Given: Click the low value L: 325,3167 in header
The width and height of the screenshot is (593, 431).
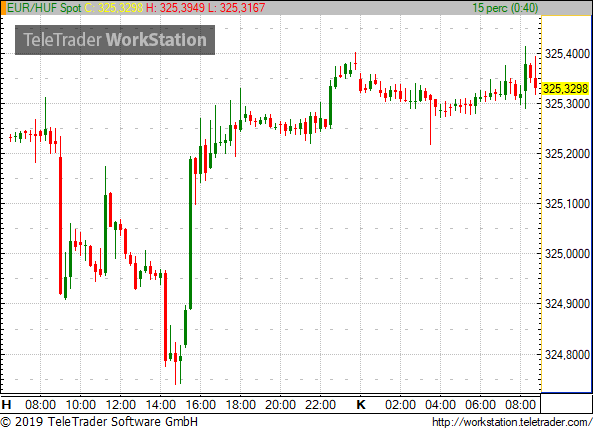Looking at the screenshot, I should tap(237, 8).
